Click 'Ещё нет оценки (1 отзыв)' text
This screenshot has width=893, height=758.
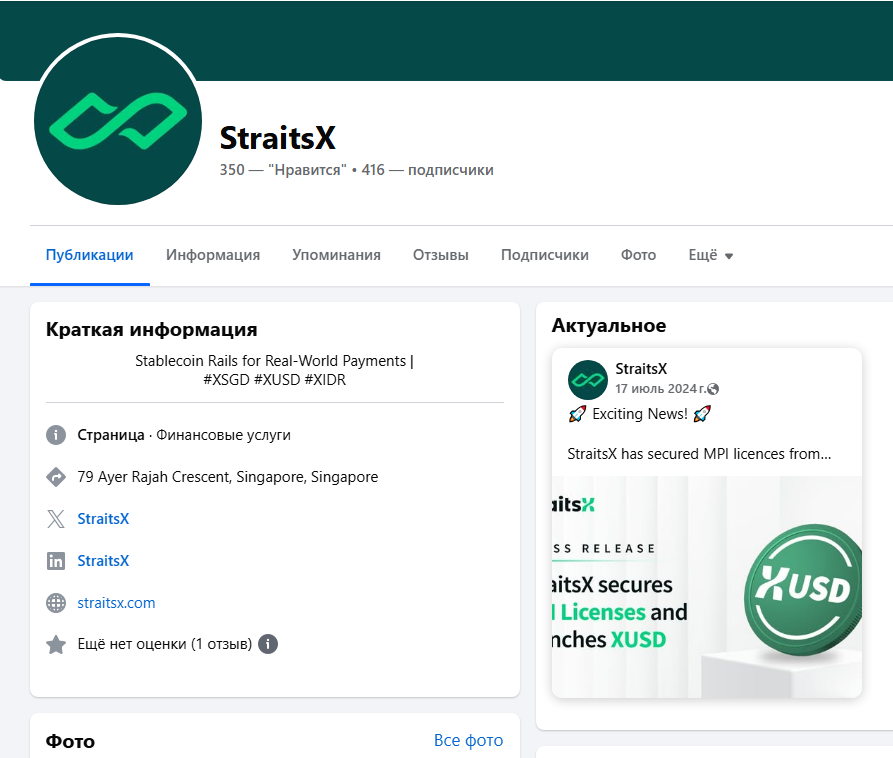165,644
